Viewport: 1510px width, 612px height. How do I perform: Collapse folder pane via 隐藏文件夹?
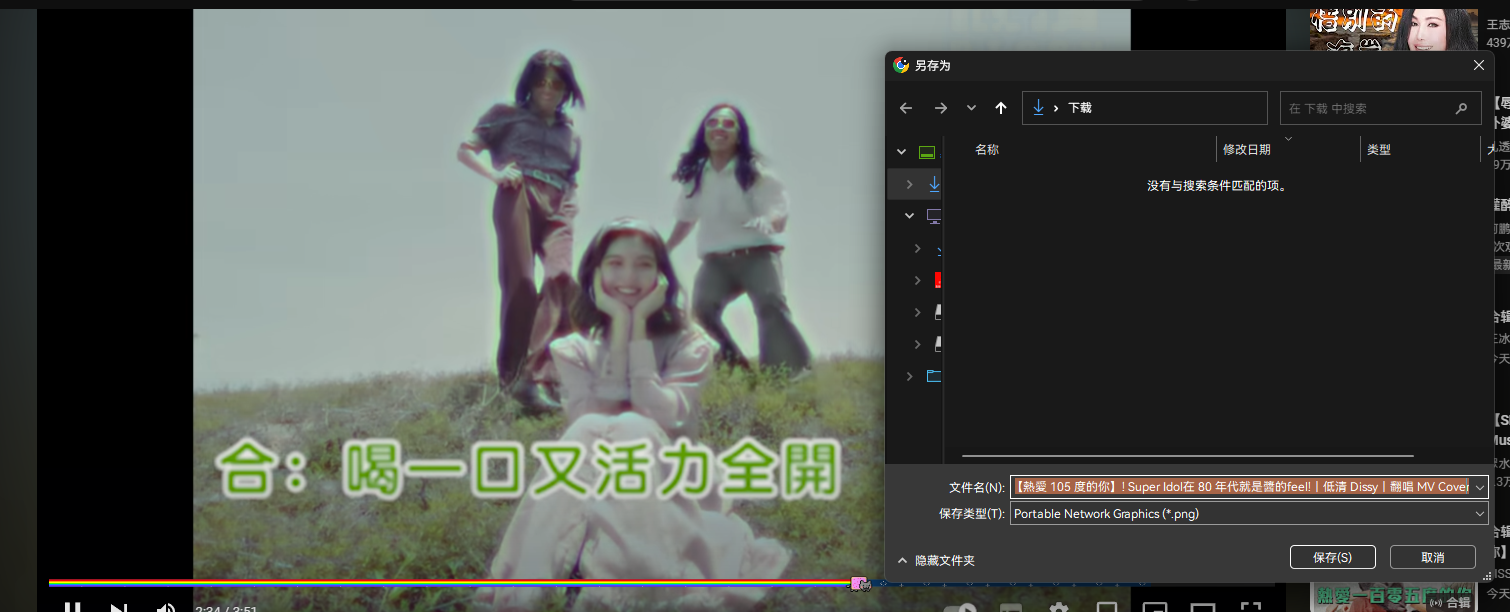[x=935, y=560]
